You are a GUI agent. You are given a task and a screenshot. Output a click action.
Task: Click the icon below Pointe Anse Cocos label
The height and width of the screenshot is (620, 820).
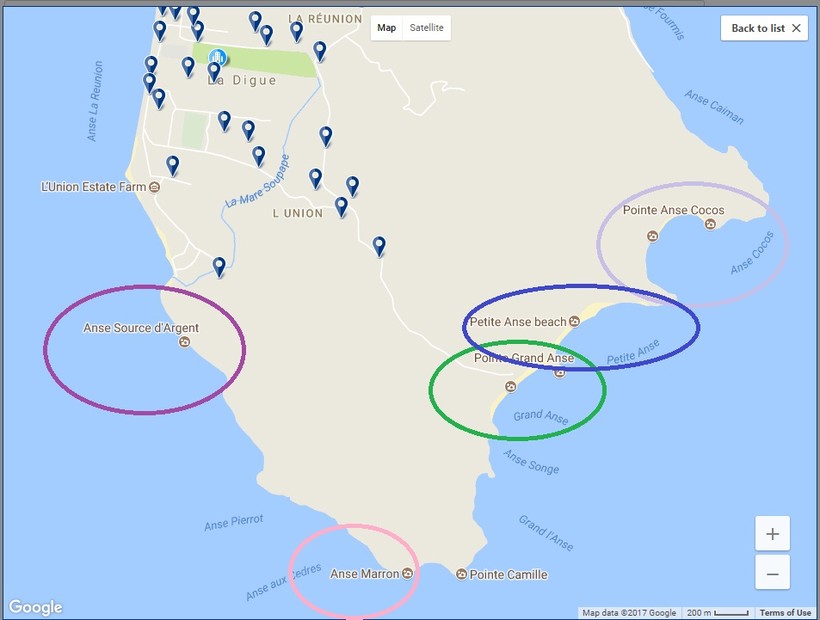652,236
